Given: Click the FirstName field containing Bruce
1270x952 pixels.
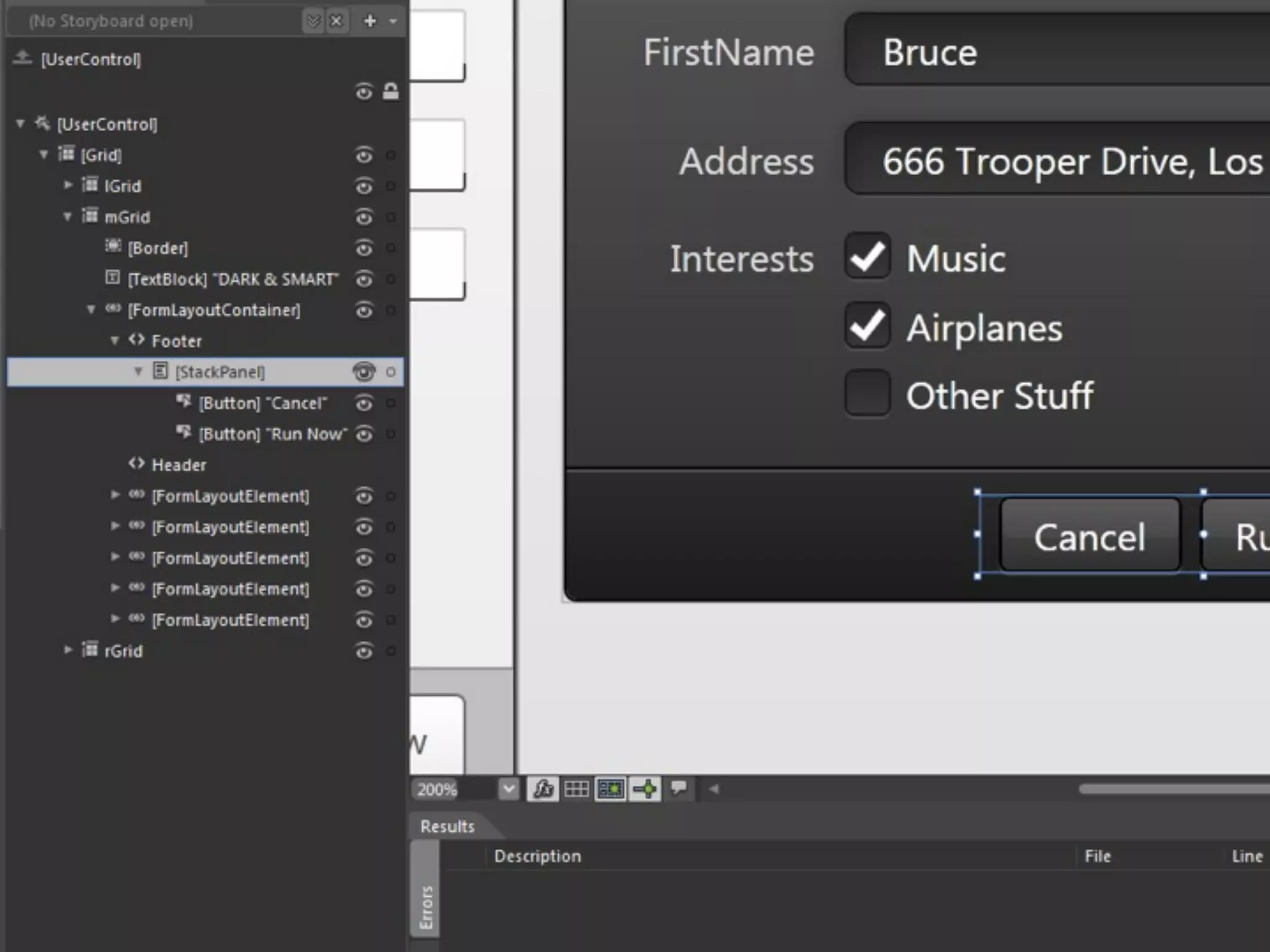Looking at the screenshot, I should point(1054,52).
